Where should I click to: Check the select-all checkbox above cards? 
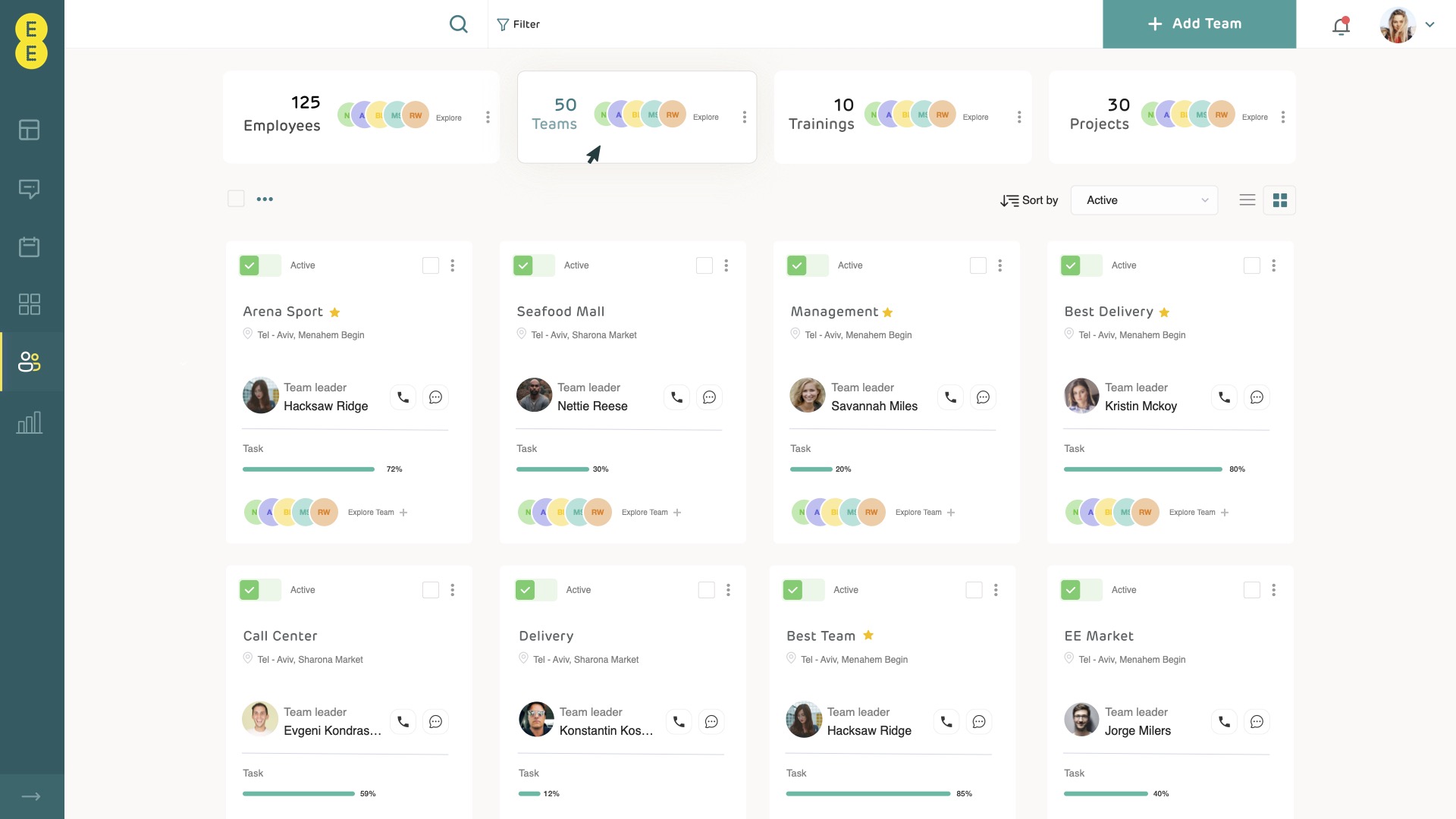237,199
